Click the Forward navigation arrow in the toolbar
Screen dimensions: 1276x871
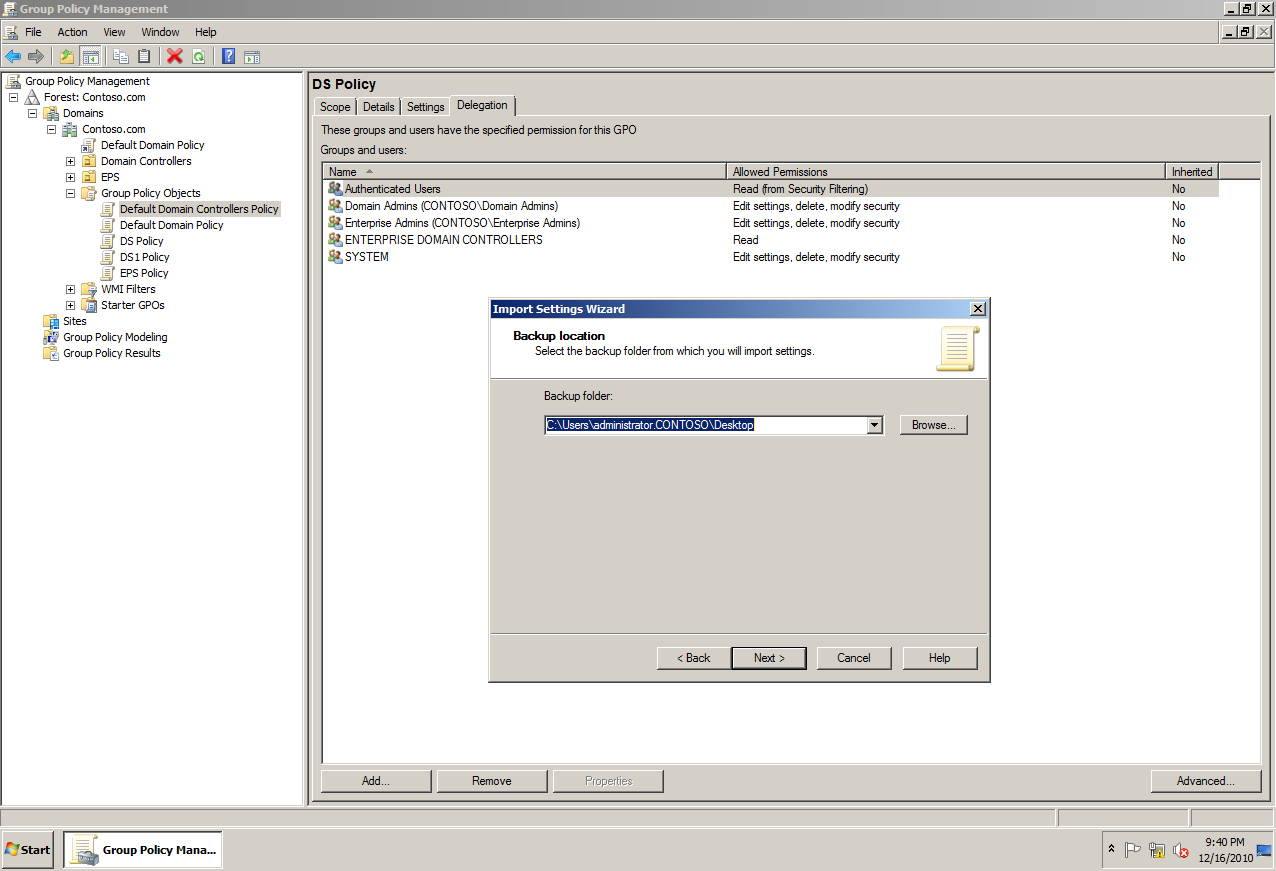(36, 56)
